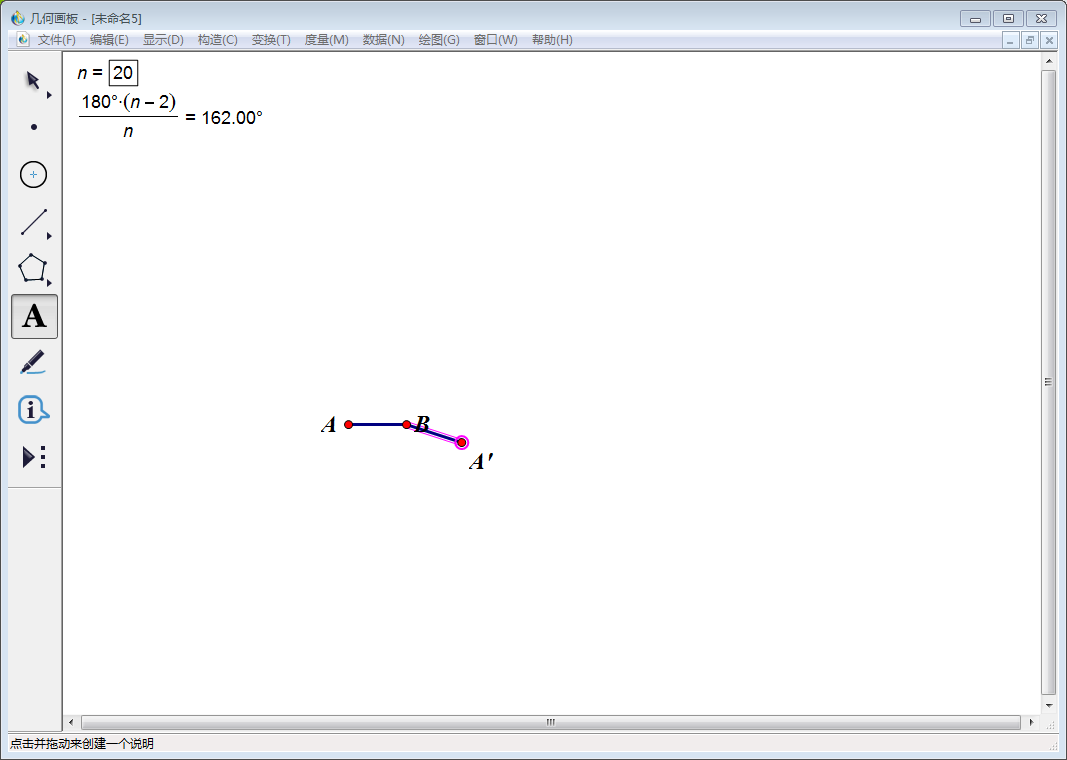This screenshot has height=760, width=1067.
Task: Open the 数据(N) menu
Action: coord(383,40)
